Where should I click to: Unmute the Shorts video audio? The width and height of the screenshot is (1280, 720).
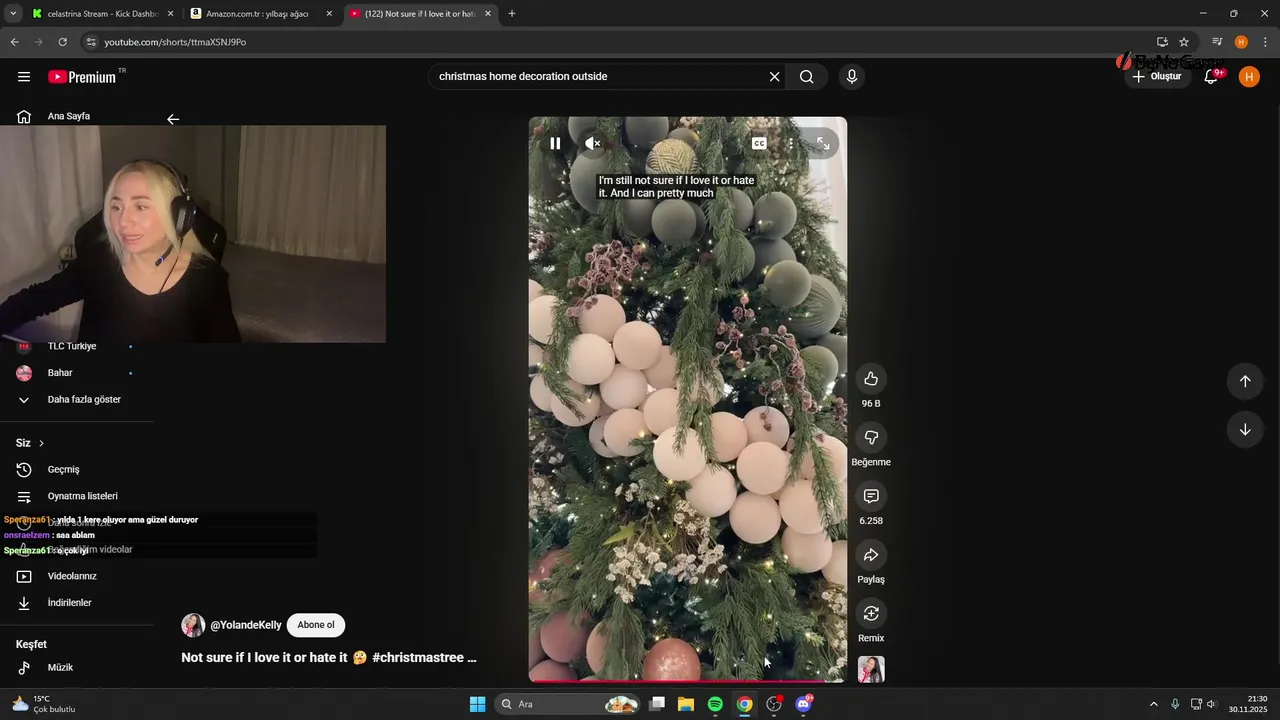pyautogui.click(x=593, y=143)
